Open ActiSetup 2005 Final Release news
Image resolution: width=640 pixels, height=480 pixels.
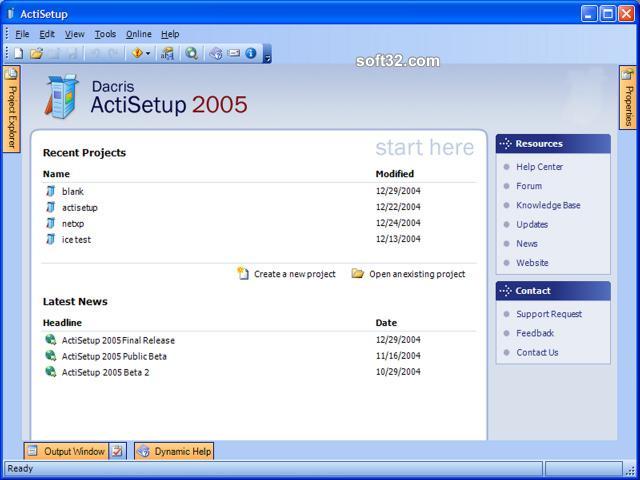pos(118,340)
